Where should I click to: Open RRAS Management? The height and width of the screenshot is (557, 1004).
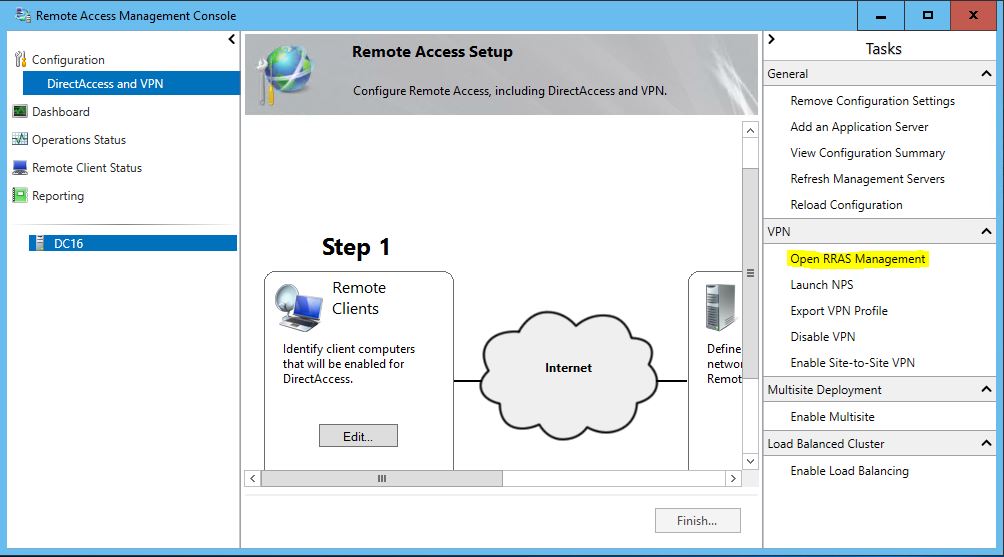point(857,259)
